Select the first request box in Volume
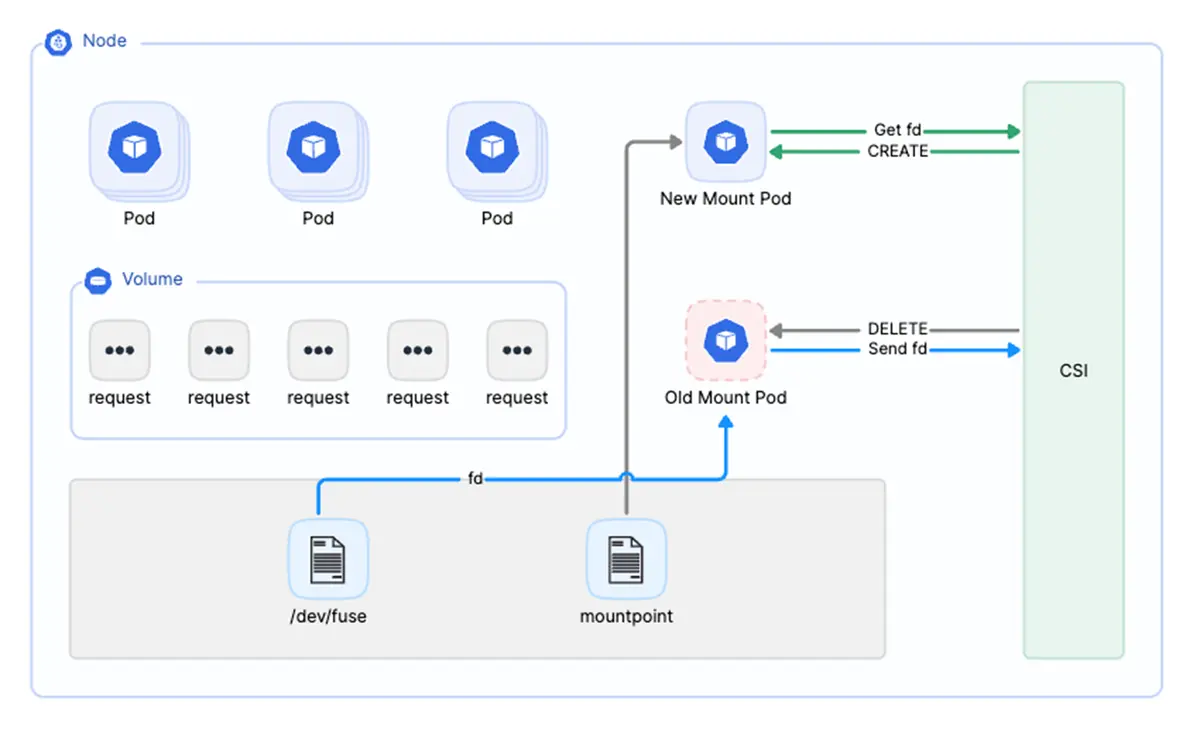 click(x=119, y=350)
